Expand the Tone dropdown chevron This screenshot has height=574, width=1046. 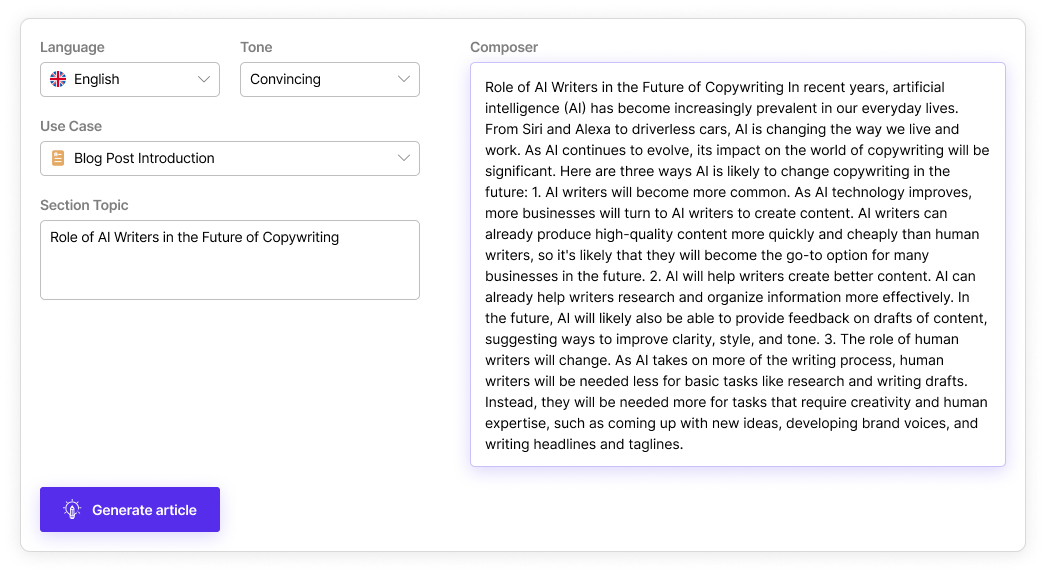[404, 79]
